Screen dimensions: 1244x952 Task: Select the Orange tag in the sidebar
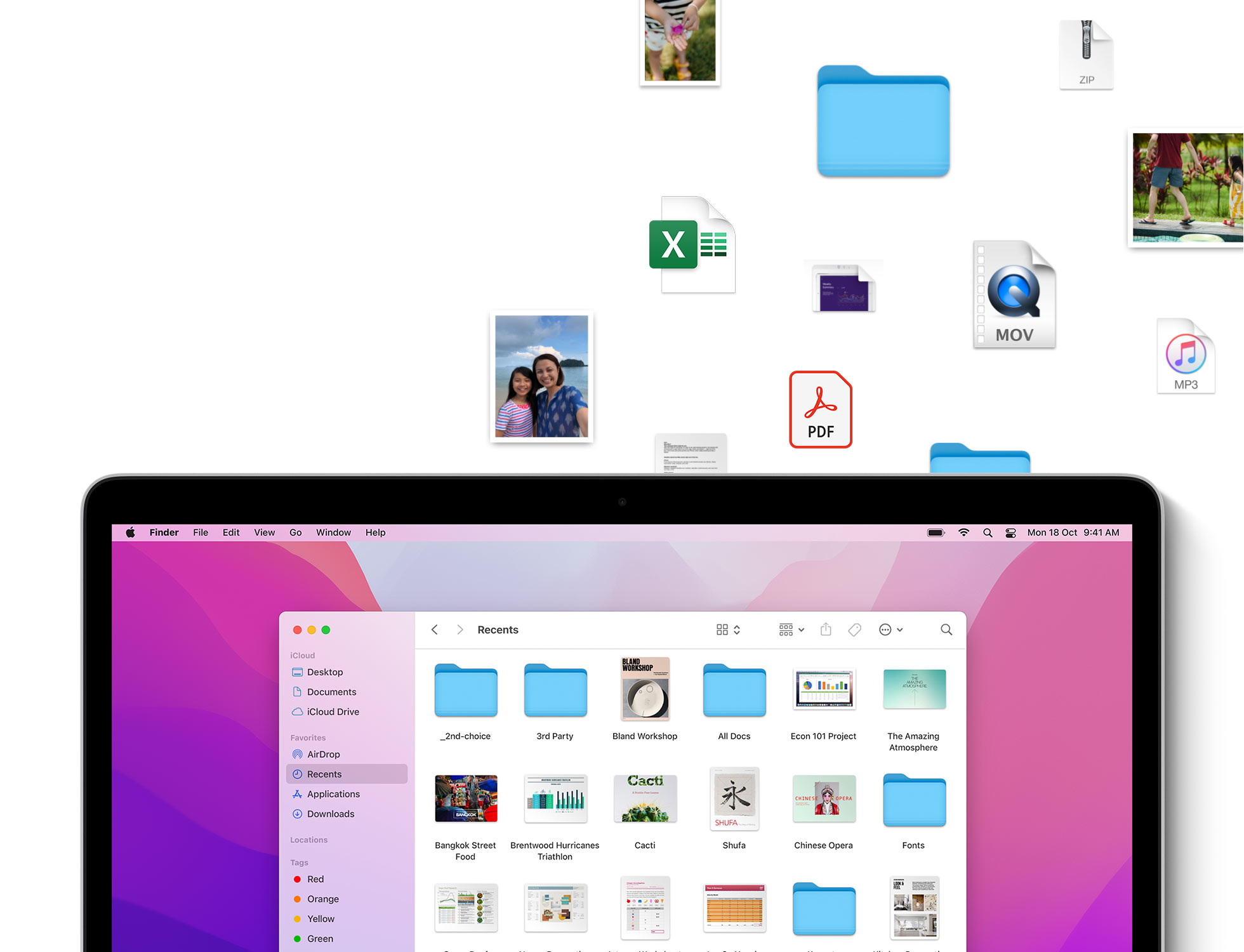point(322,899)
